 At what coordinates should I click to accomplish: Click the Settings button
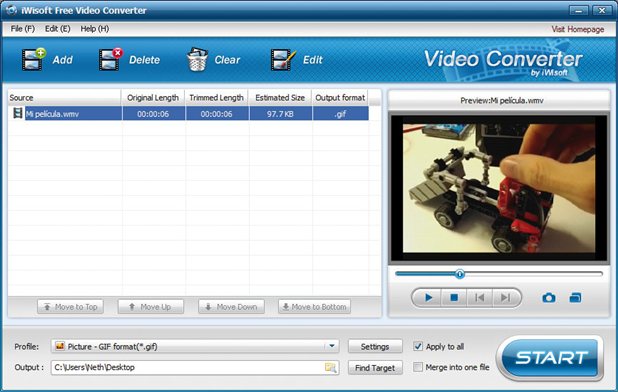coord(375,347)
